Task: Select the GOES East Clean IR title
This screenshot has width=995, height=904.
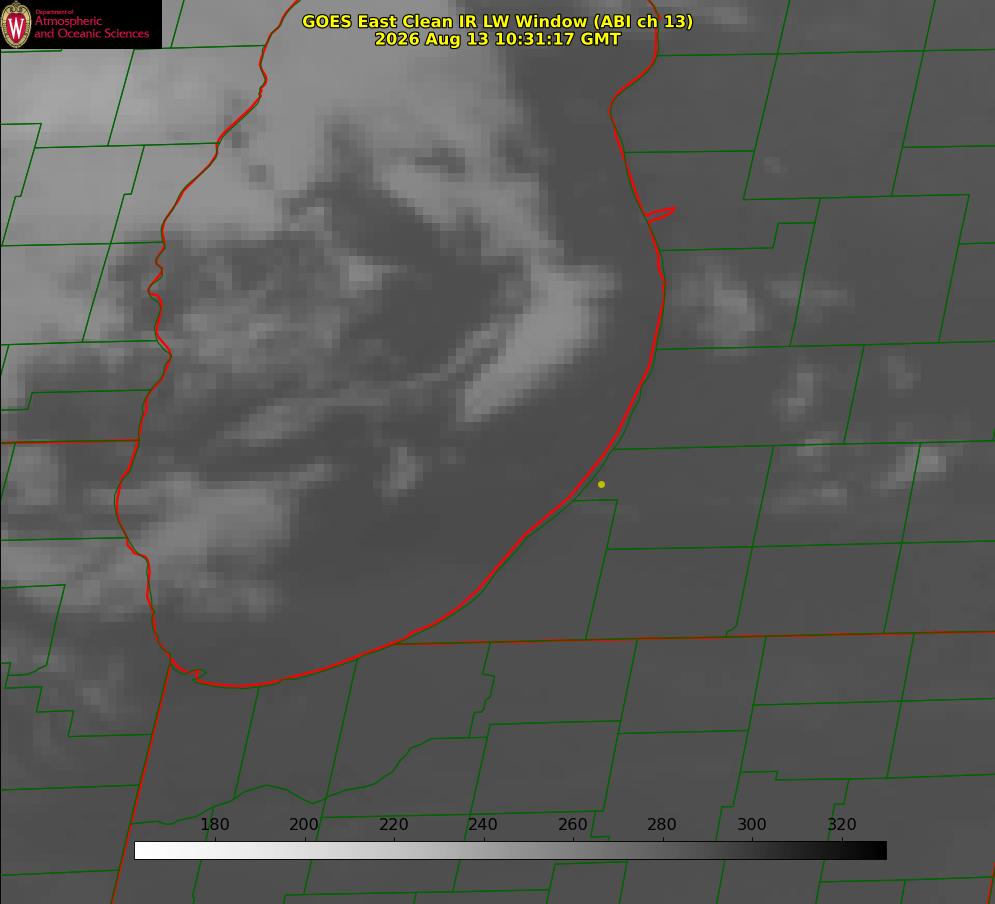Action: 497,21
